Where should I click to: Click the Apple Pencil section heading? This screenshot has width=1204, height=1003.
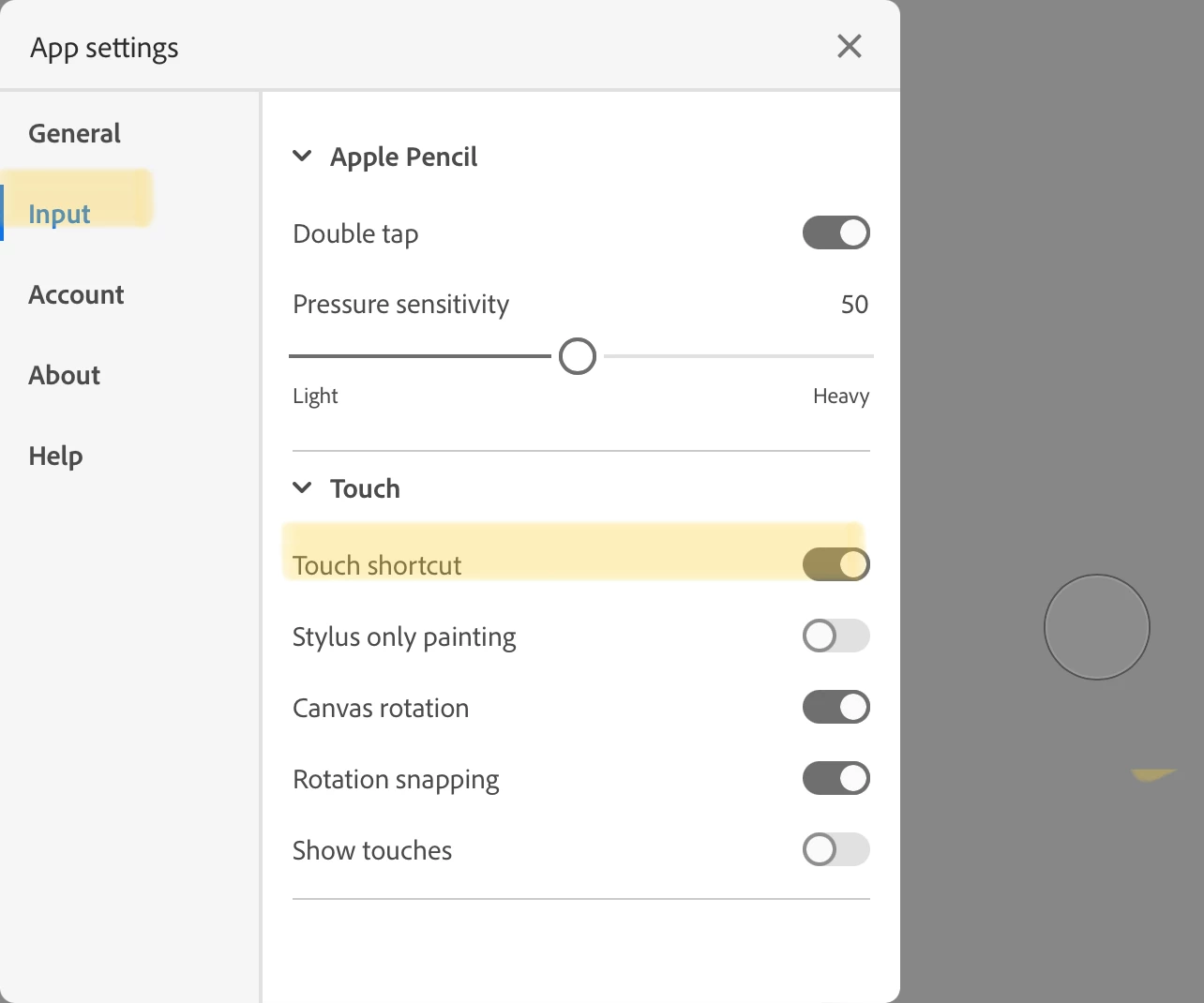[403, 157]
